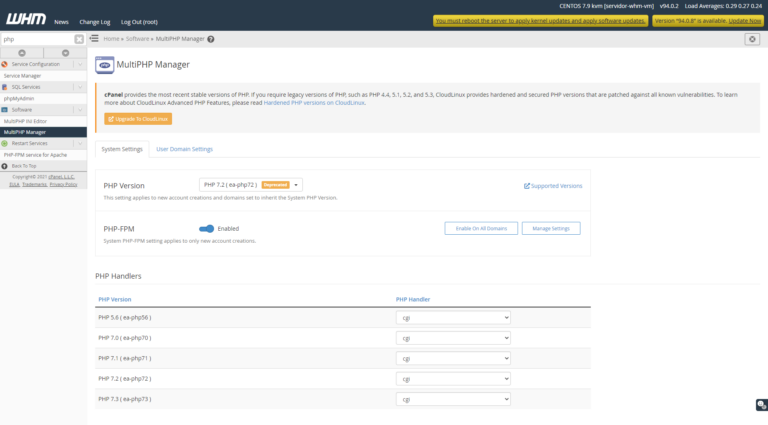Image resolution: width=768 pixels, height=425 pixels.
Task: Select MultiPHP Manager in sidebar
Action: click(x=43, y=132)
